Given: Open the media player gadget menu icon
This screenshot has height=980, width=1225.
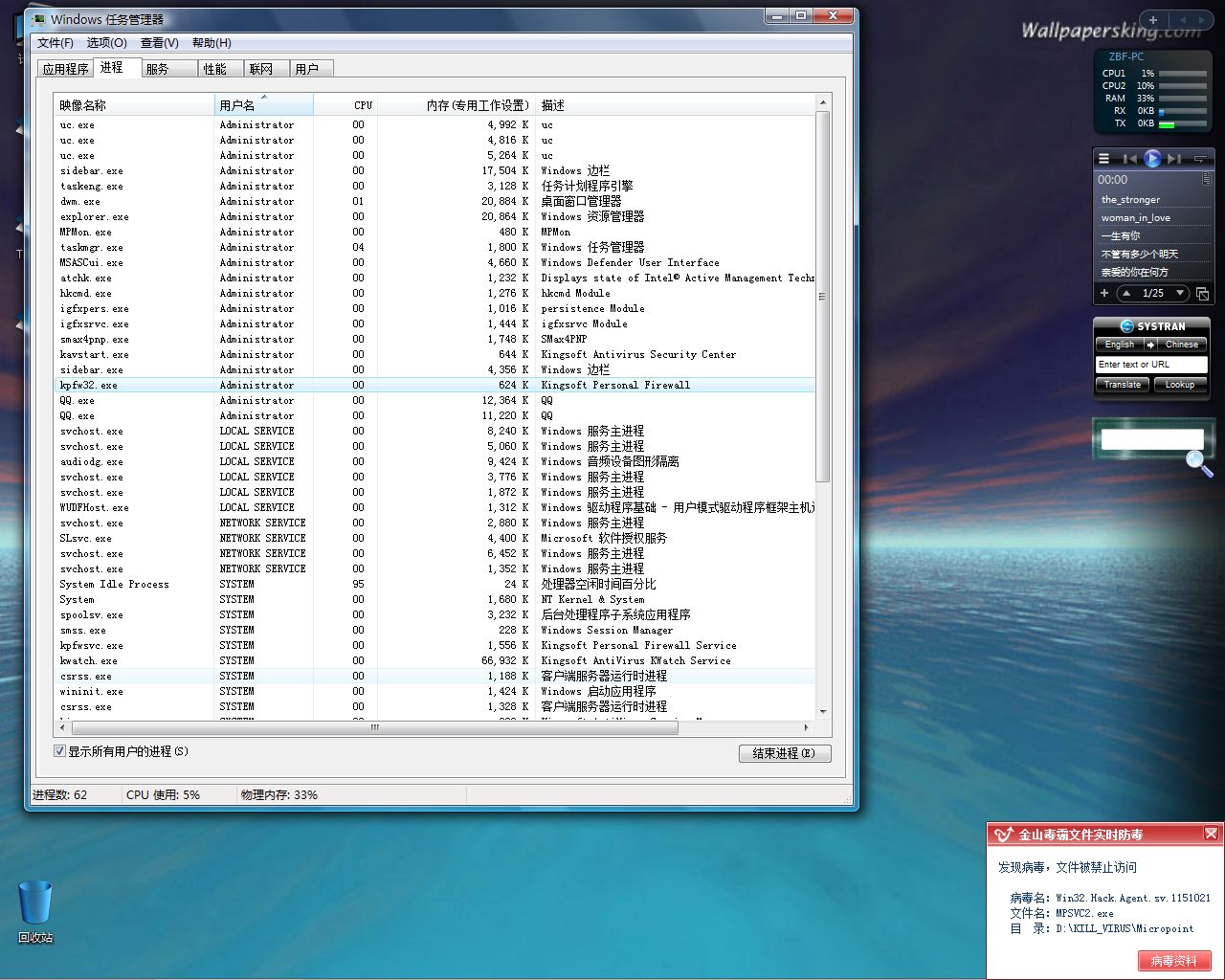Looking at the screenshot, I should (x=1103, y=159).
